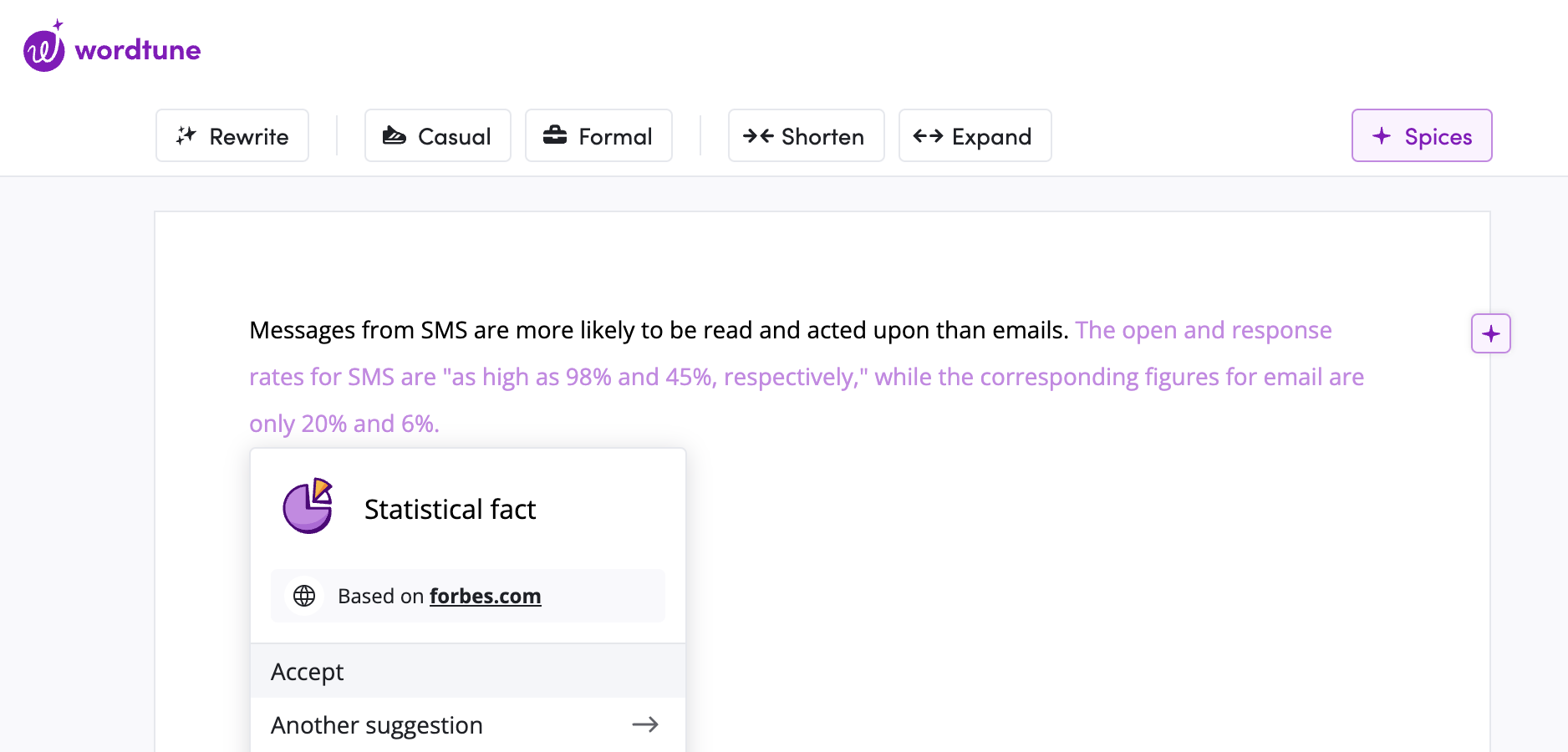Screen dimensions: 1568x752
Task: Click the globe icon near source
Action: point(304,596)
